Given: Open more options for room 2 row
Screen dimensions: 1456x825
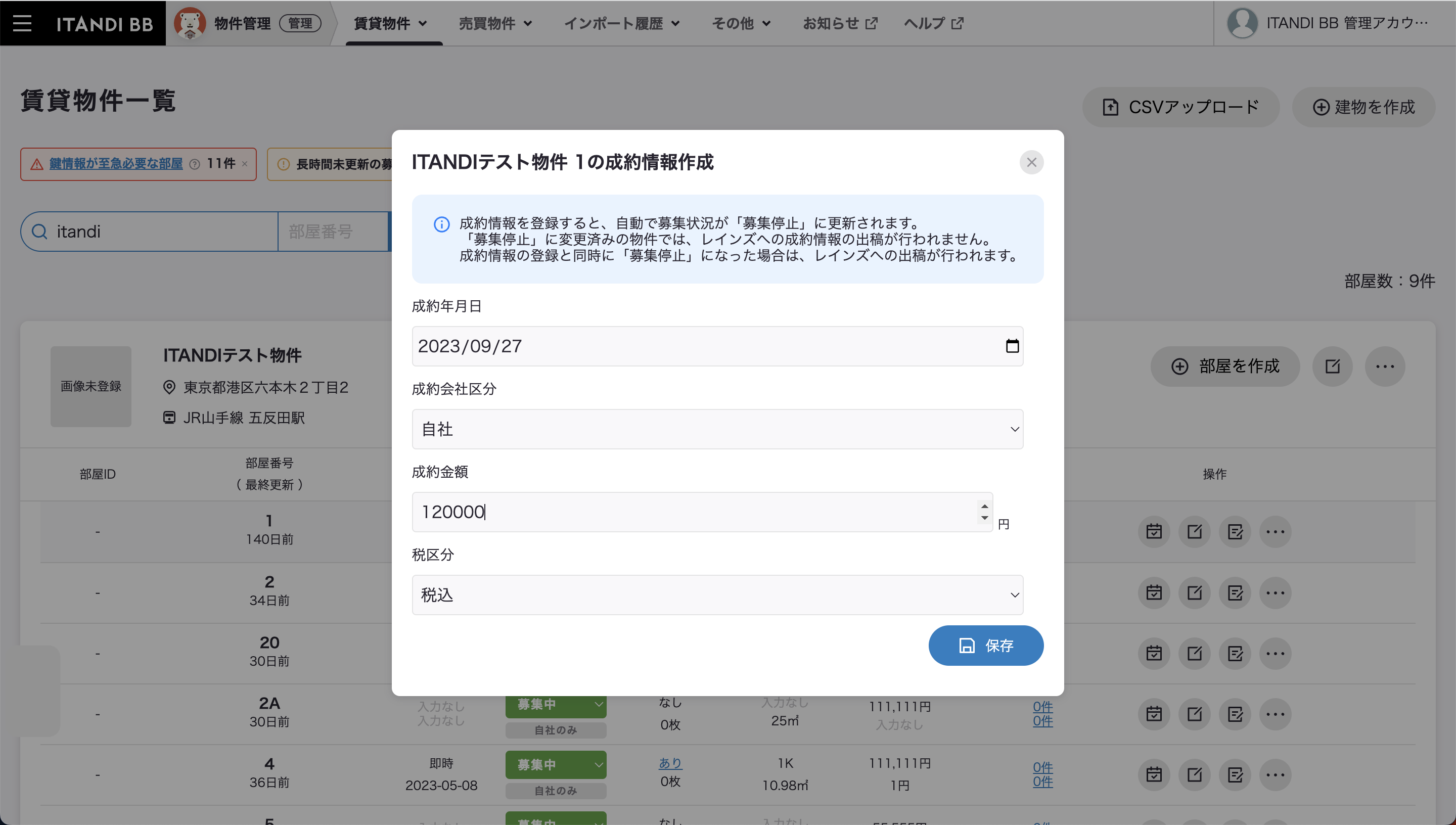Looking at the screenshot, I should click(x=1276, y=592).
